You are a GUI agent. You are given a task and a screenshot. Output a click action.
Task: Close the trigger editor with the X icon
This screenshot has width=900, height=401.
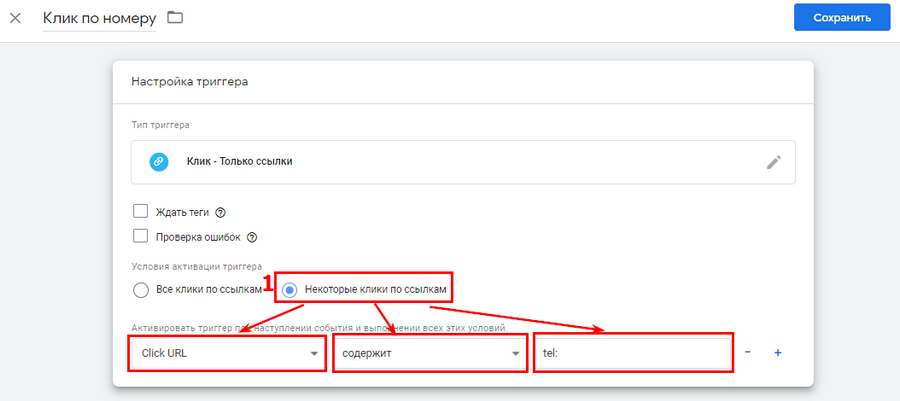point(15,18)
